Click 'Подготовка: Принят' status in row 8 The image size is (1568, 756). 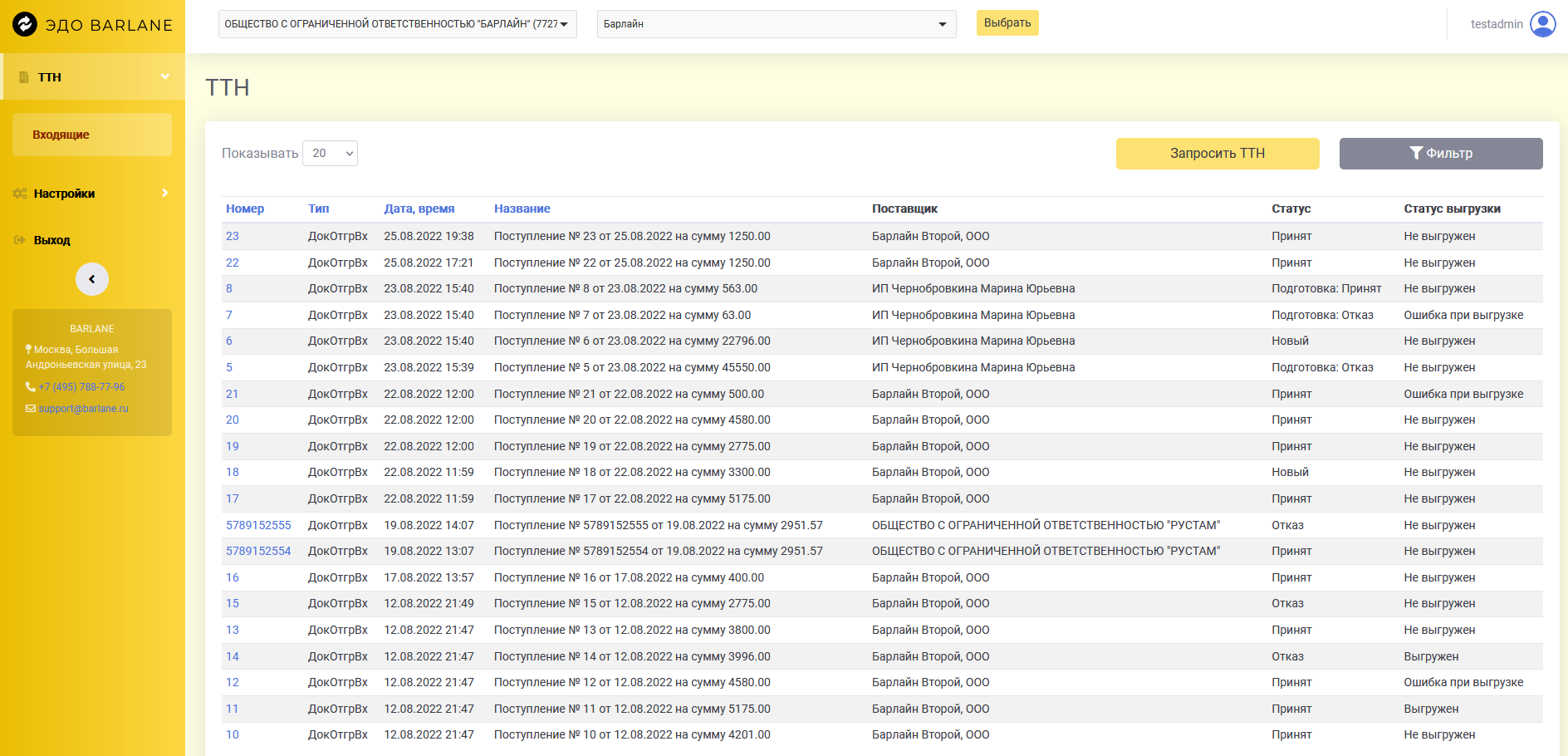tap(1326, 288)
